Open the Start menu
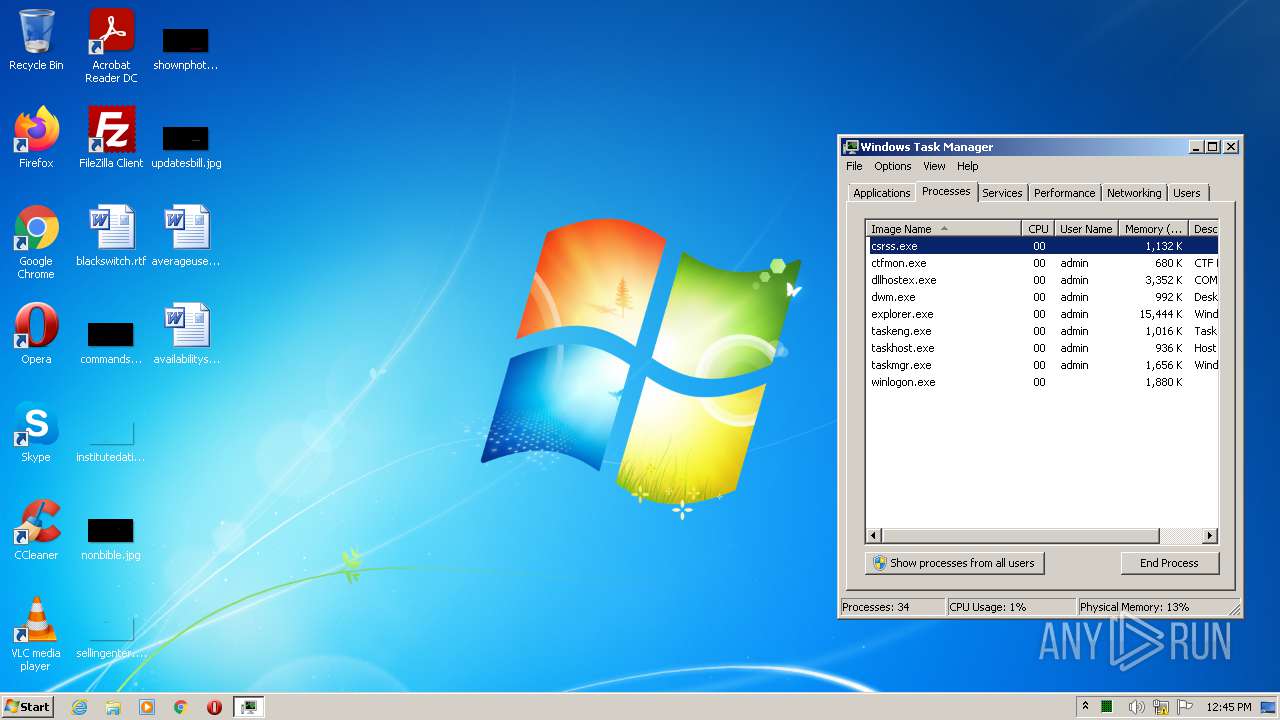 pyautogui.click(x=27, y=707)
